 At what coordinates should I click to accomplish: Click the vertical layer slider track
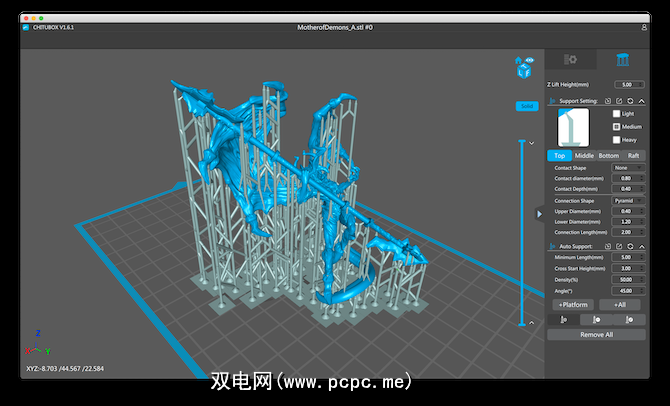(x=521, y=230)
